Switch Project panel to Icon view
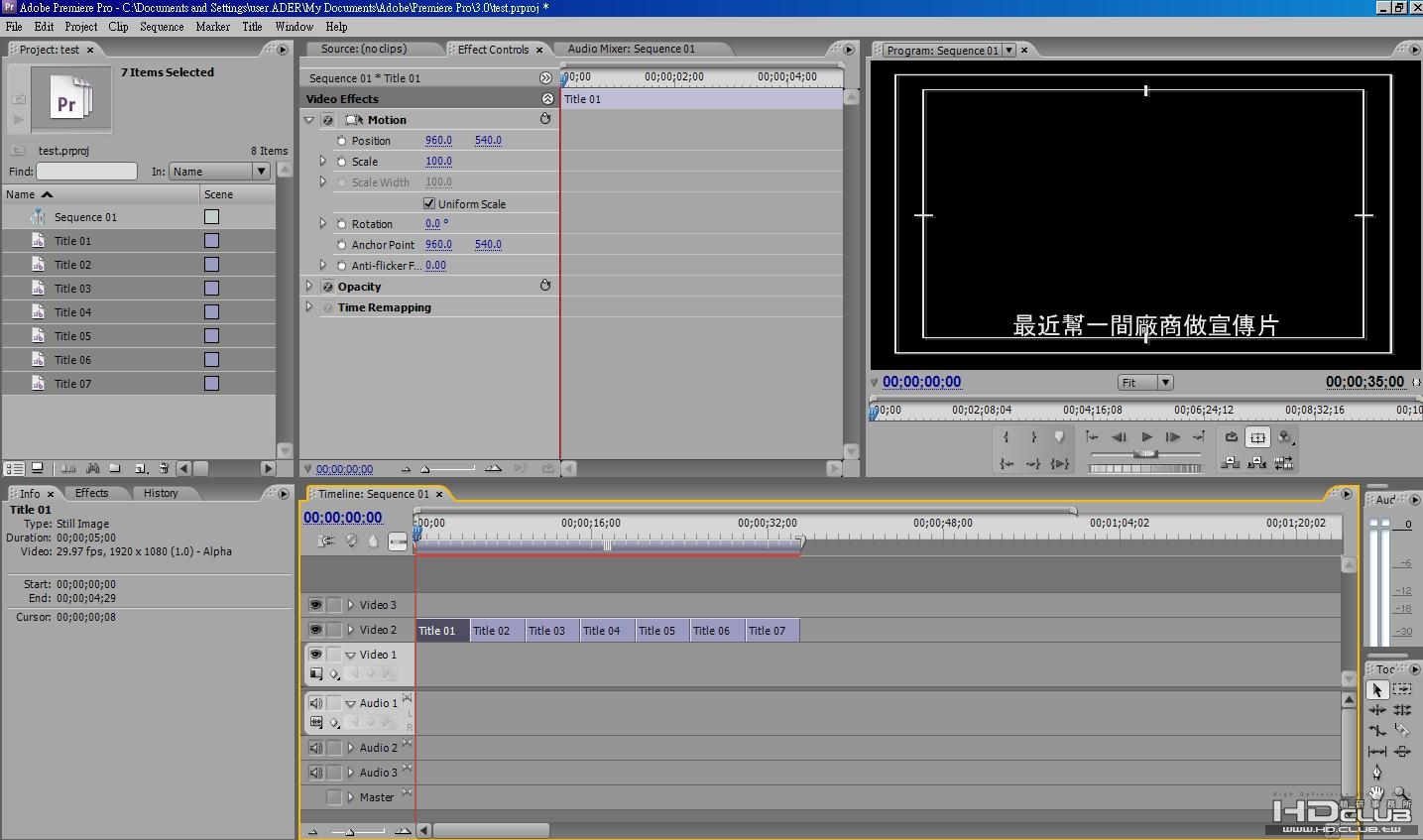This screenshot has width=1423, height=840. coord(38,468)
